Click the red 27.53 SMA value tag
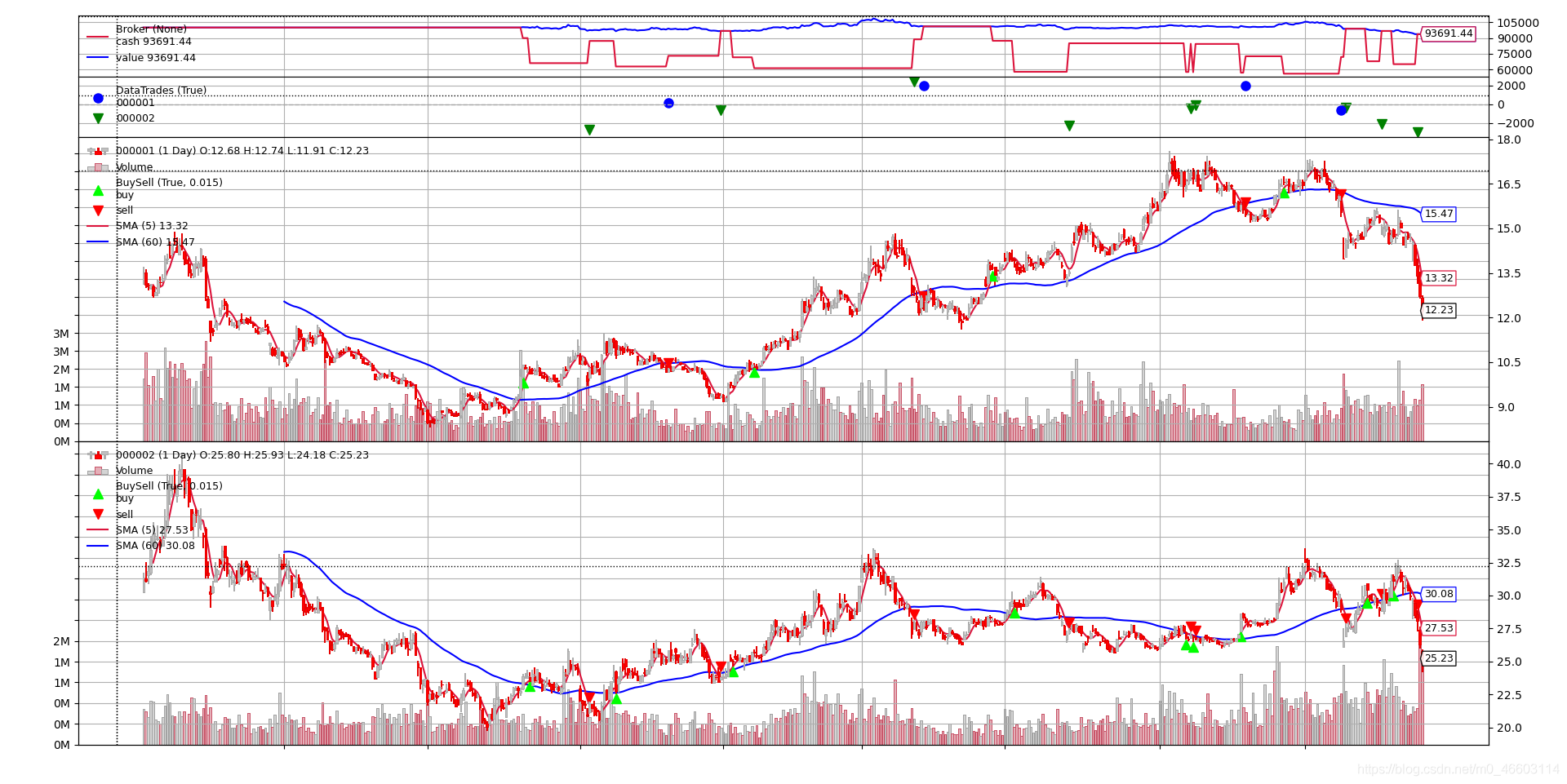Viewport: 1567px width, 784px height. (1438, 628)
